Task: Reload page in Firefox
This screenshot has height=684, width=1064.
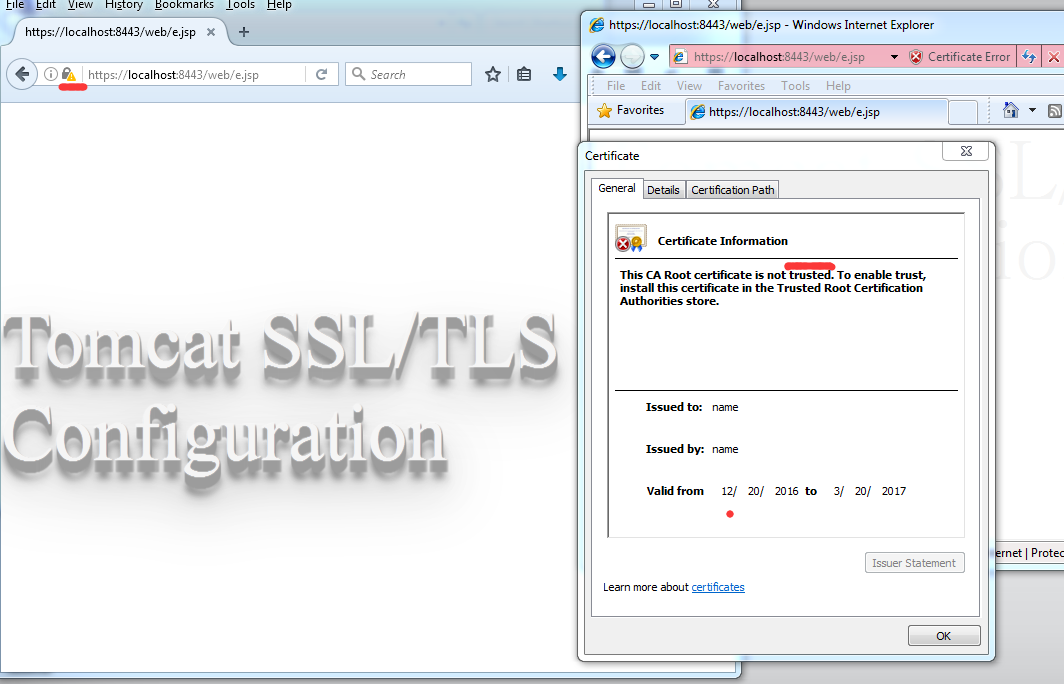Action: point(322,74)
